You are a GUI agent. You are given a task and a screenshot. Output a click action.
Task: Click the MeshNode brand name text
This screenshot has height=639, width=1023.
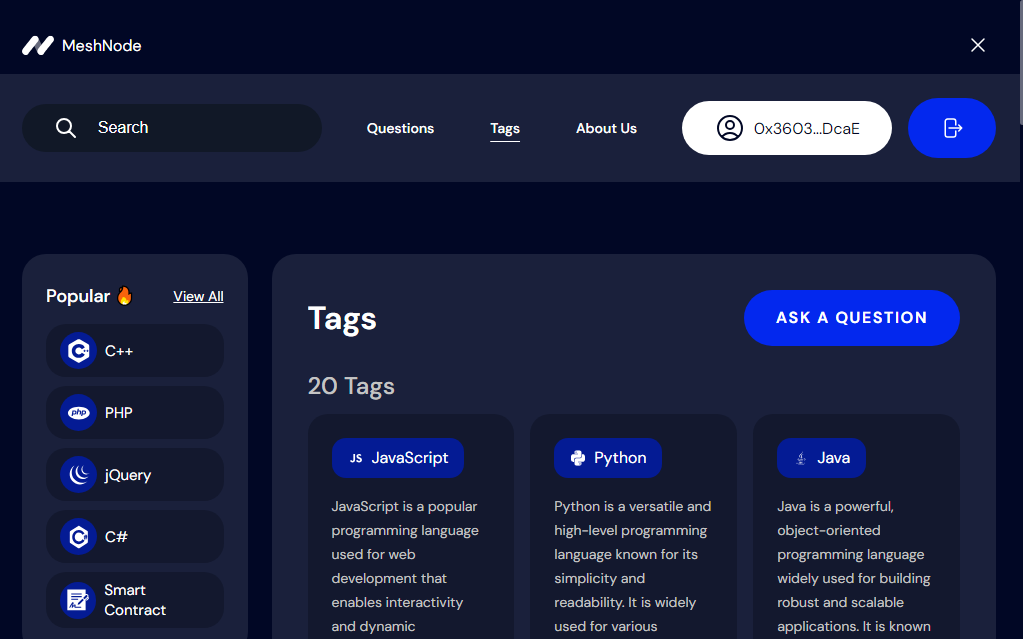coord(102,46)
